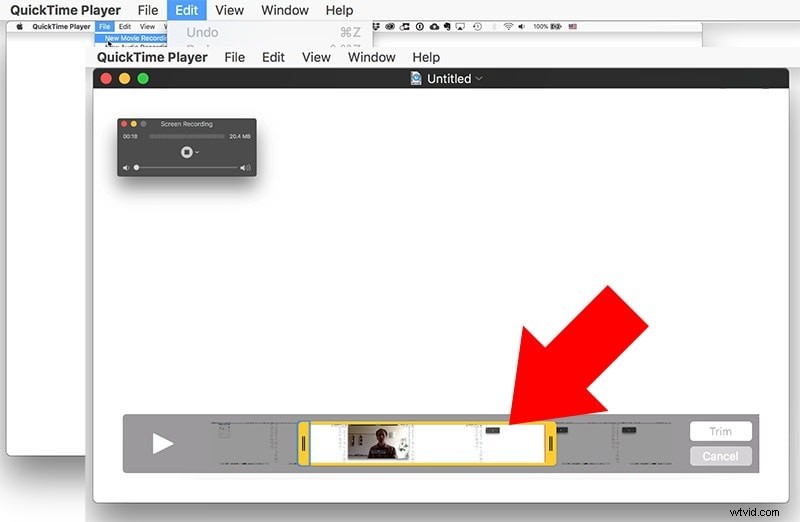Open the highlighted blue Edit menu
Screen dimensions: 800x522
(186, 10)
